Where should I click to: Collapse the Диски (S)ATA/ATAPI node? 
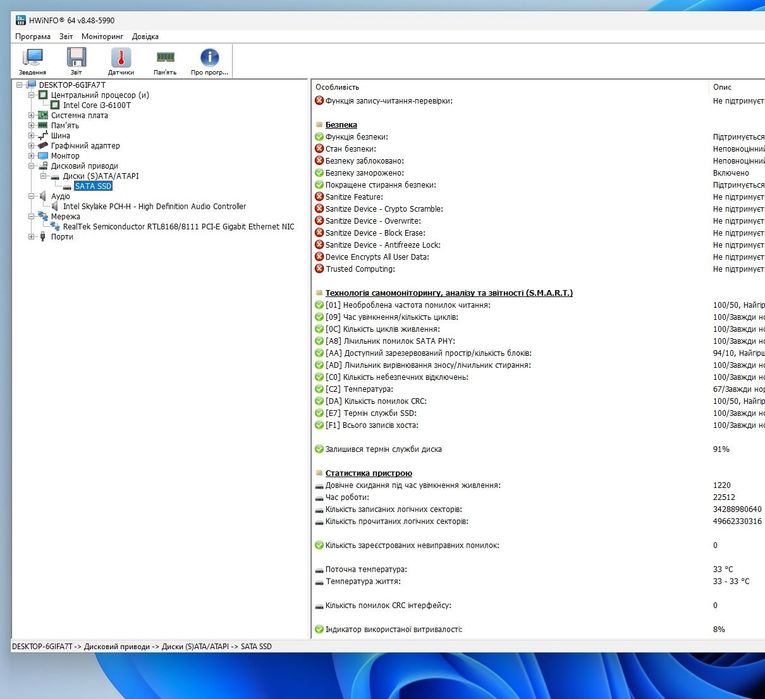click(x=43, y=176)
